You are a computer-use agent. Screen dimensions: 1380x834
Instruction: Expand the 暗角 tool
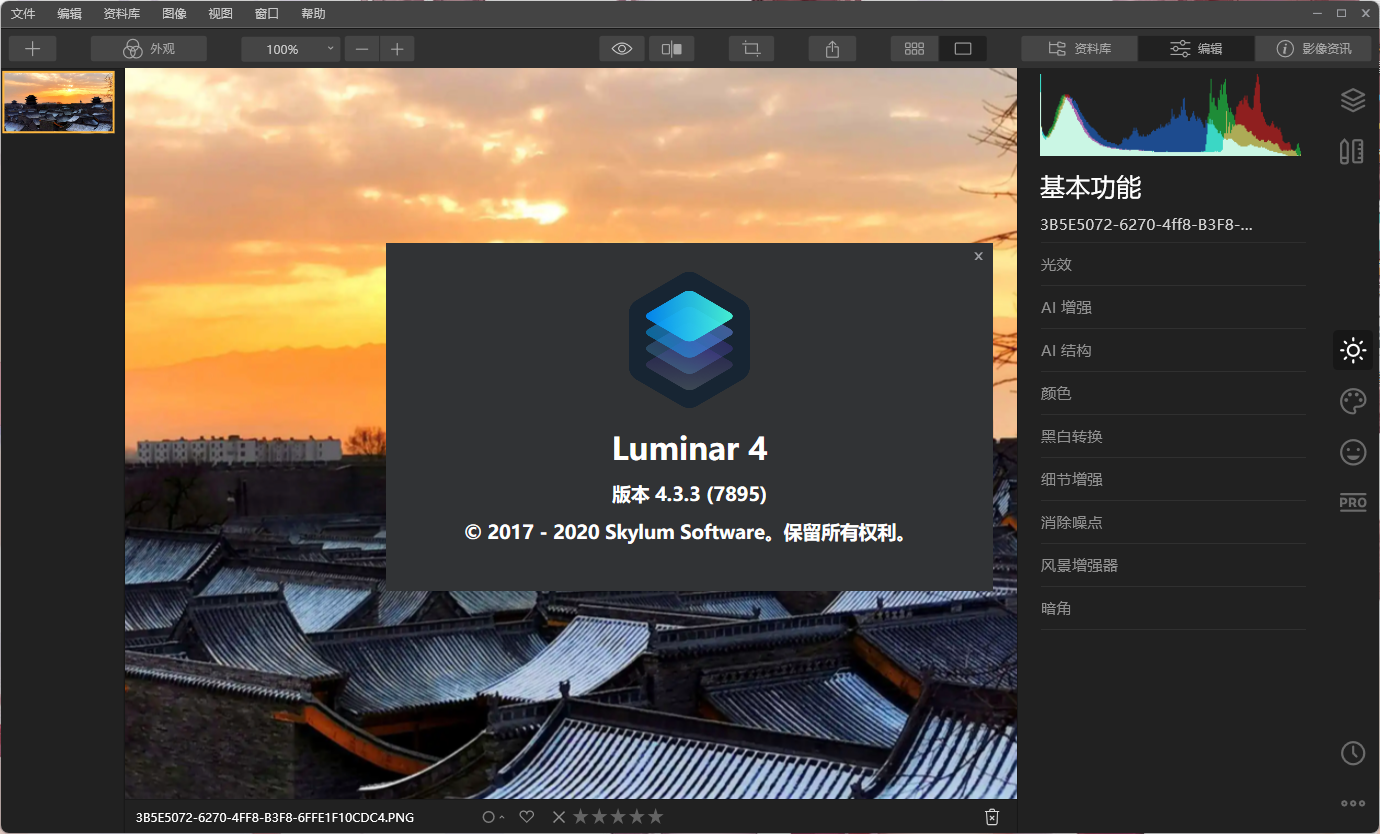click(1173, 609)
